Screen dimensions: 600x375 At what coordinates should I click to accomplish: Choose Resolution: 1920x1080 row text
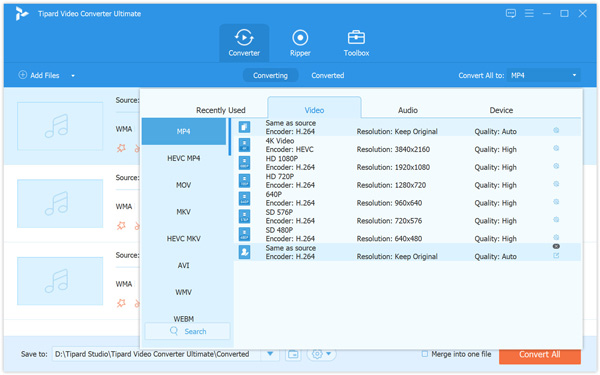coord(393,167)
